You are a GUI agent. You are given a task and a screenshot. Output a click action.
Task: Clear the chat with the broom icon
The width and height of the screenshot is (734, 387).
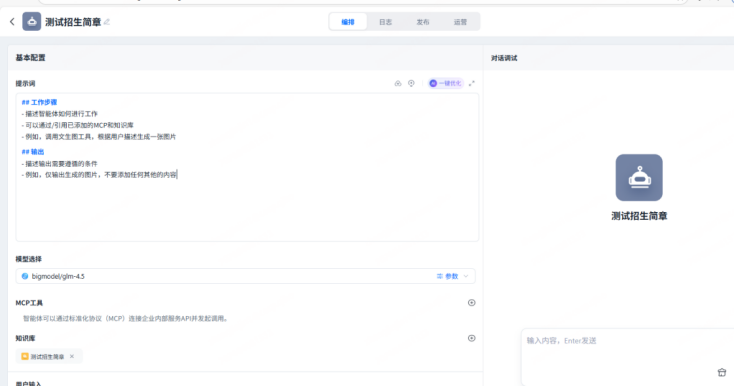pyautogui.click(x=721, y=372)
